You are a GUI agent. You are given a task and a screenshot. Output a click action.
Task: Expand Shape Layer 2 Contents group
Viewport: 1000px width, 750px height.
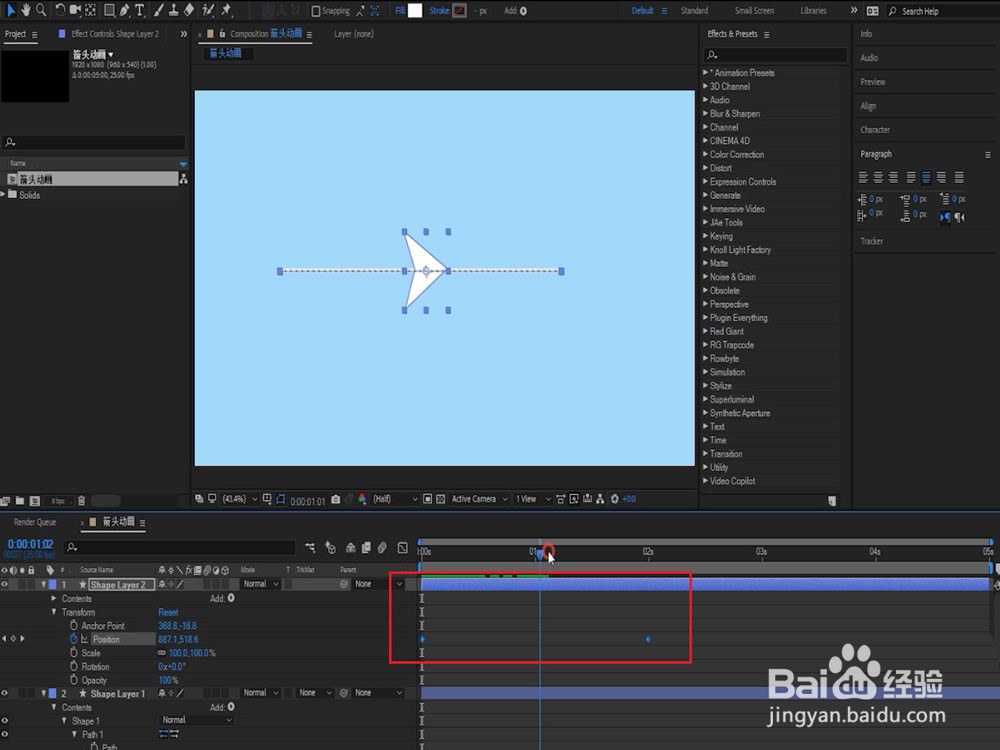(x=54, y=598)
